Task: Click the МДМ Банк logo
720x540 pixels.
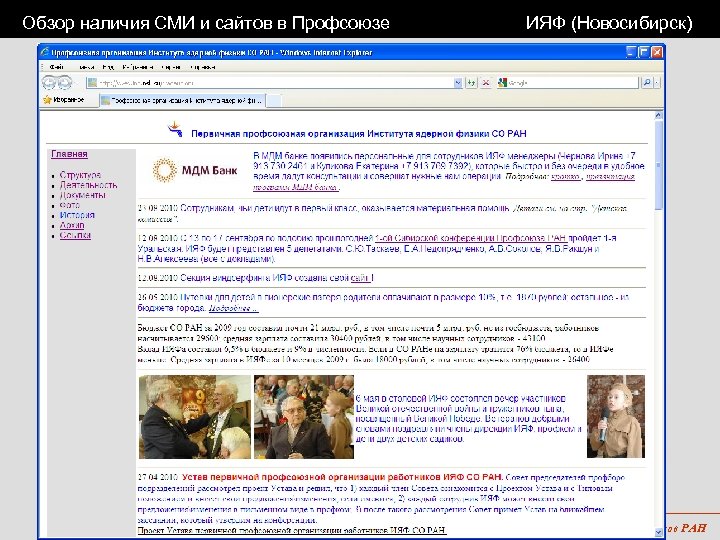Action: [195, 170]
